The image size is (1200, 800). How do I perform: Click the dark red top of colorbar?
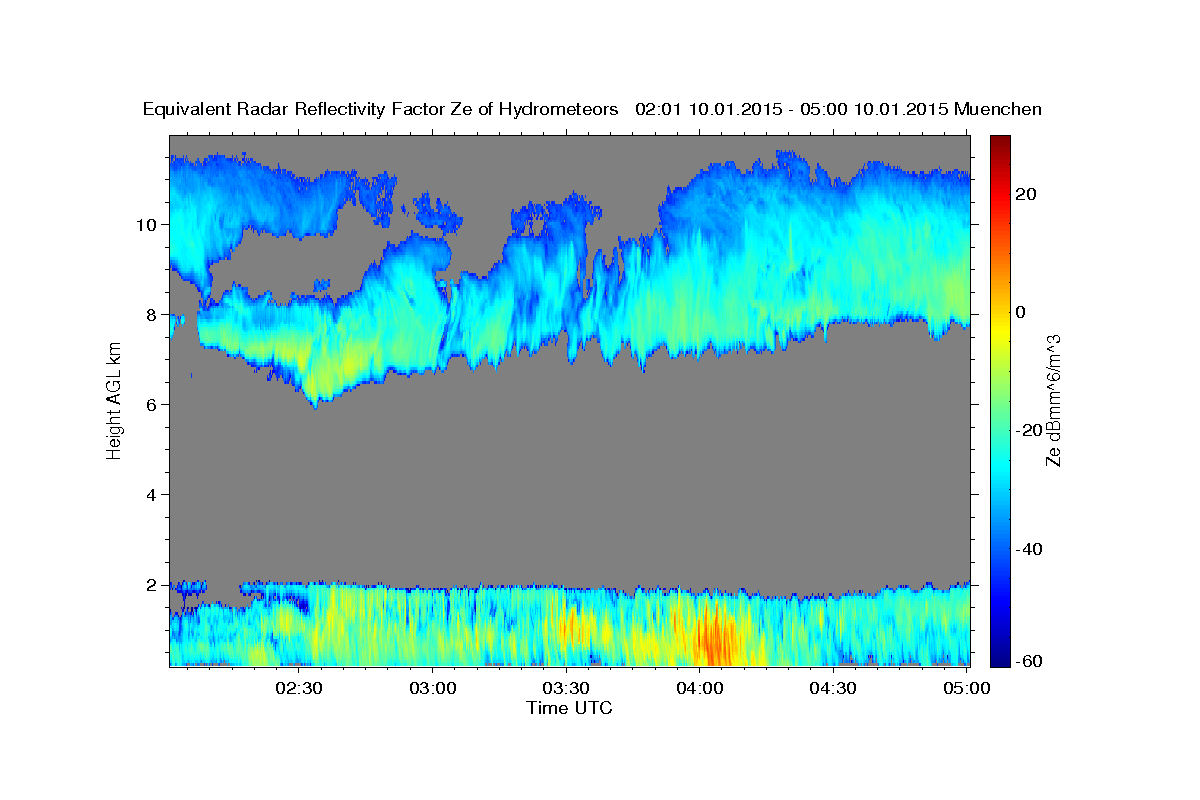tap(999, 143)
